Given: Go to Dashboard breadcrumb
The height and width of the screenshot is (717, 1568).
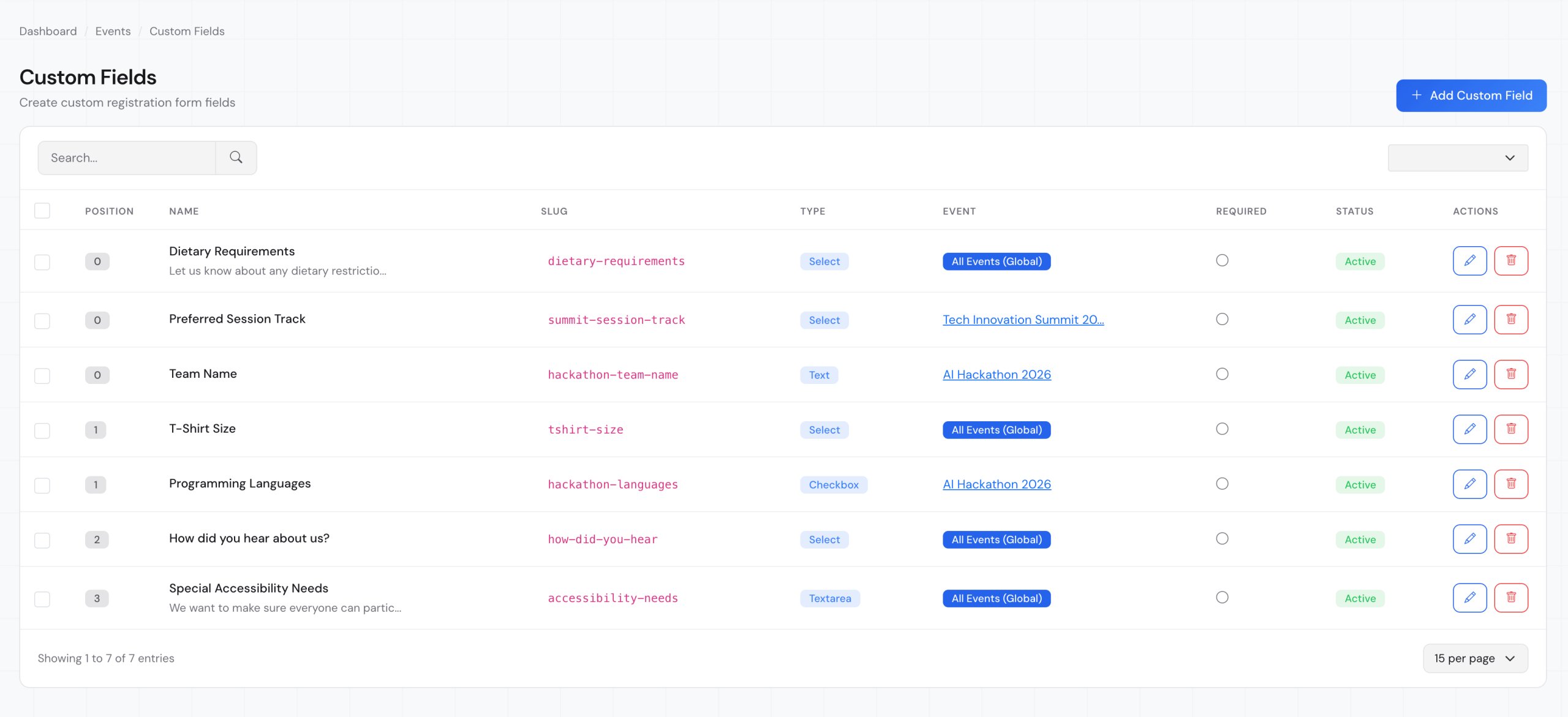Looking at the screenshot, I should tap(48, 31).
